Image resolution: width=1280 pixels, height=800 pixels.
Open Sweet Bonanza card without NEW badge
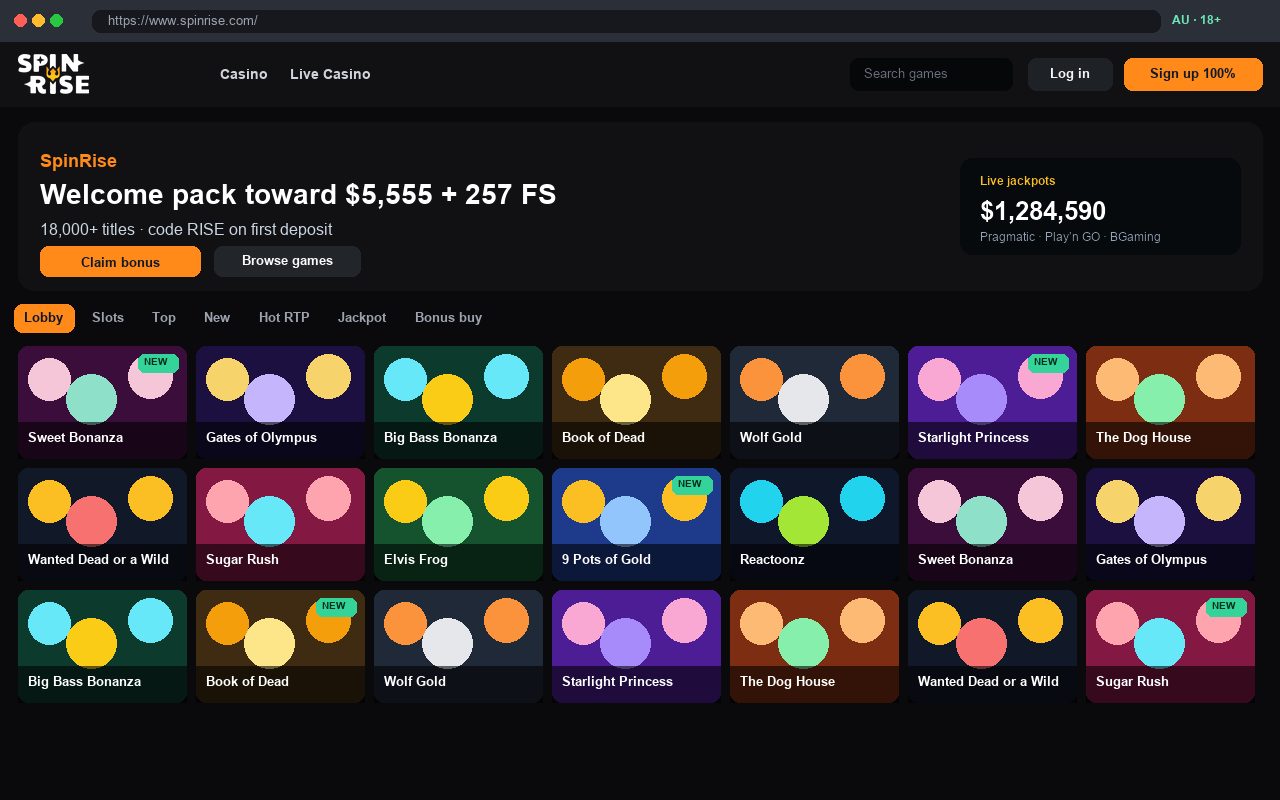(992, 524)
